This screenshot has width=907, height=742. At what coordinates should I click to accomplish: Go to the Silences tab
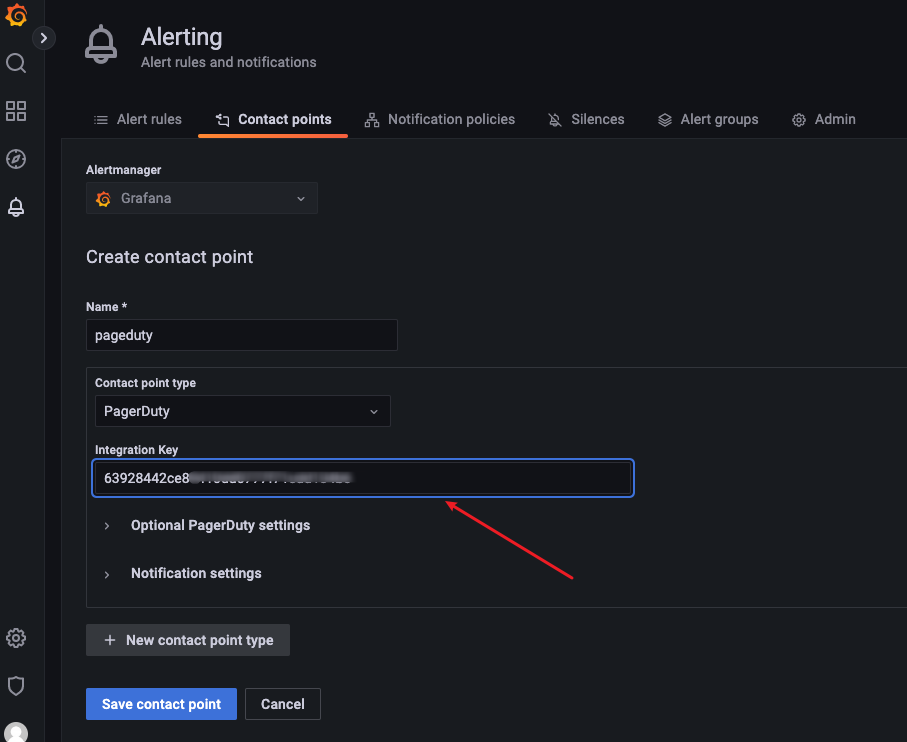pos(586,120)
